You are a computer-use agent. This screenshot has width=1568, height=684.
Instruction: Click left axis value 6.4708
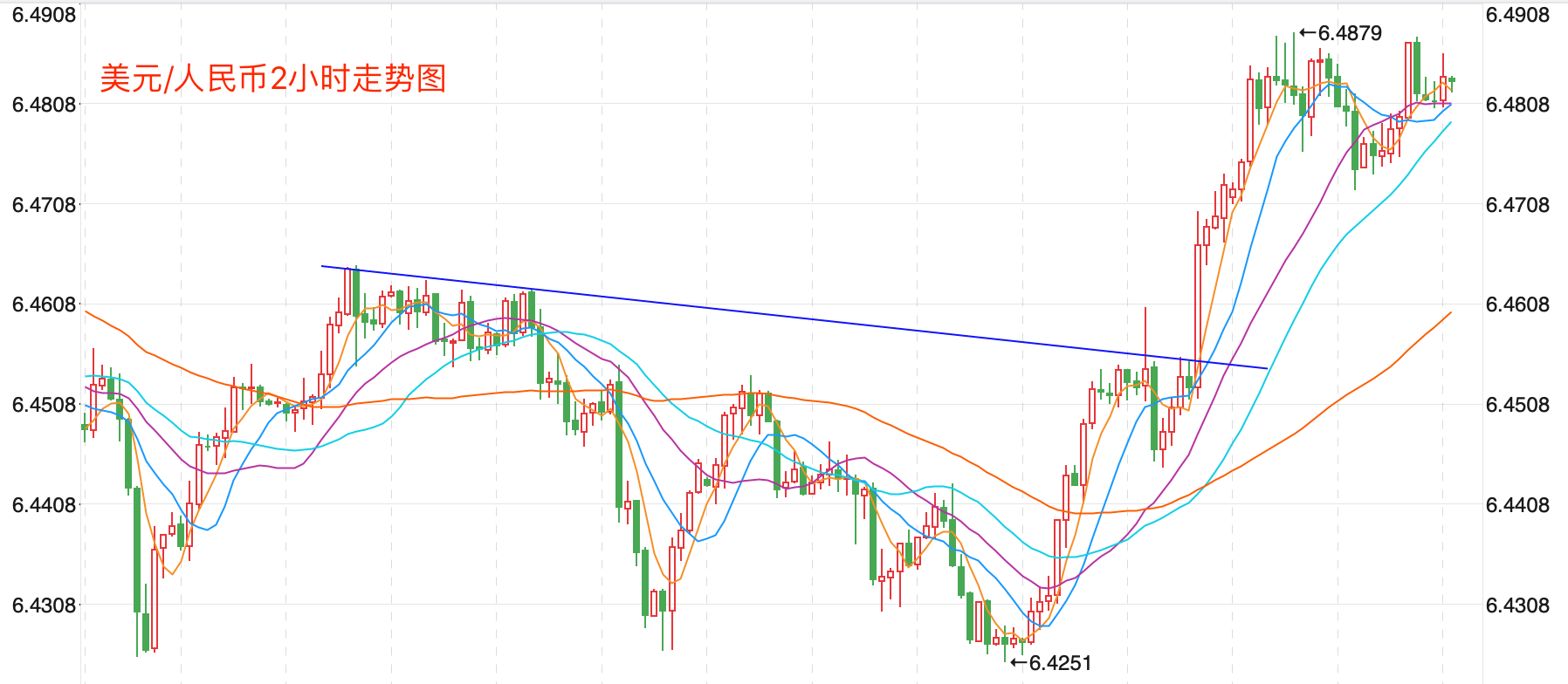pyautogui.click(x=44, y=205)
